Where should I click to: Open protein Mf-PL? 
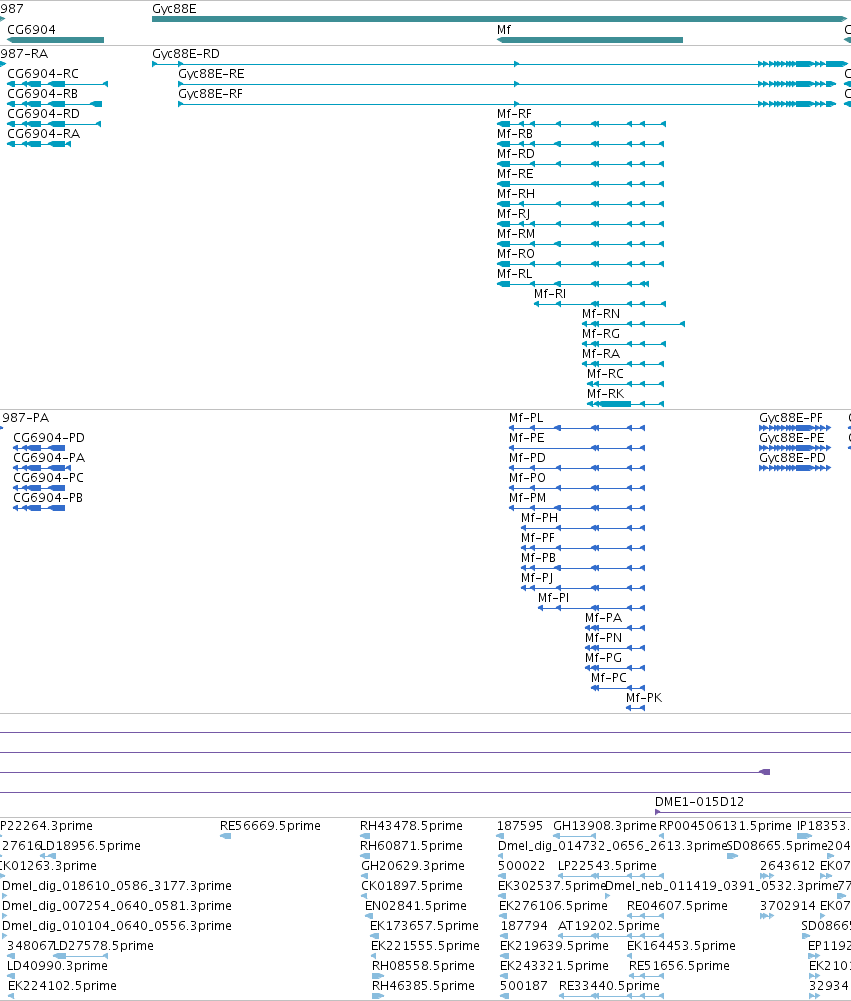click(x=526, y=418)
